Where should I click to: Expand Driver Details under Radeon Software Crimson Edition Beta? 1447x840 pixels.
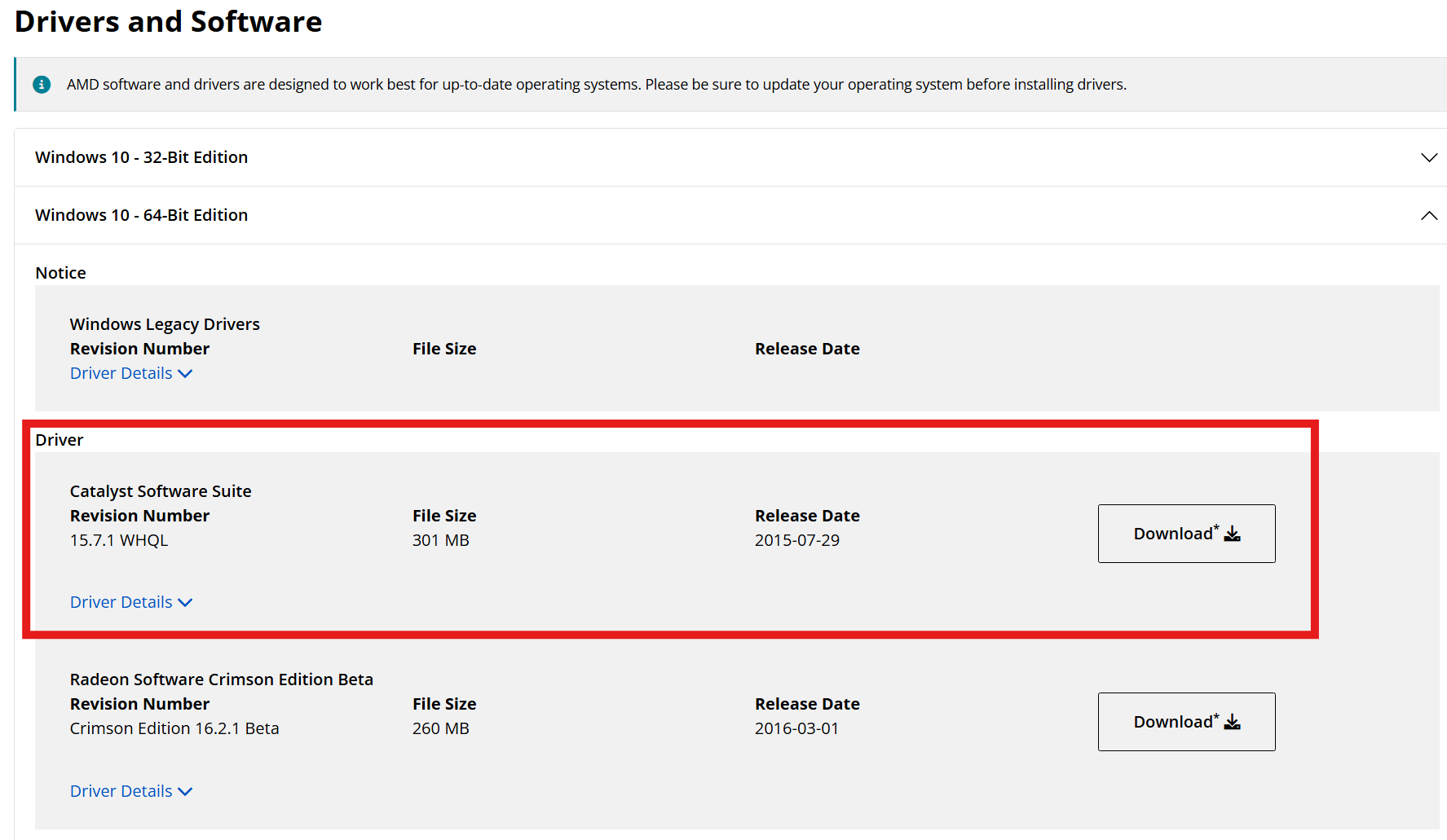pyautogui.click(x=131, y=791)
